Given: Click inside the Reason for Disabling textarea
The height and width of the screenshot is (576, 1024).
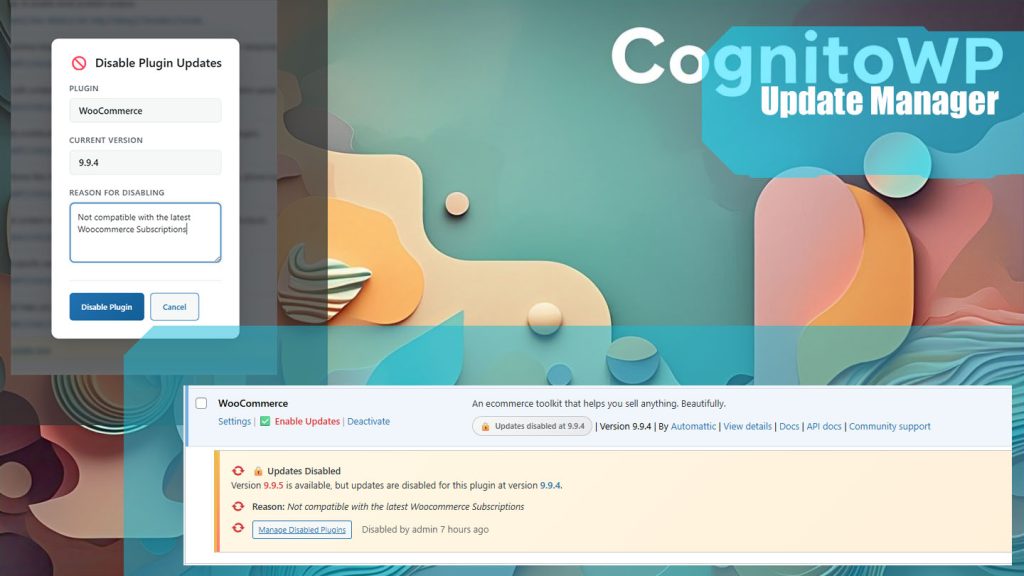Looking at the screenshot, I should tap(145, 232).
